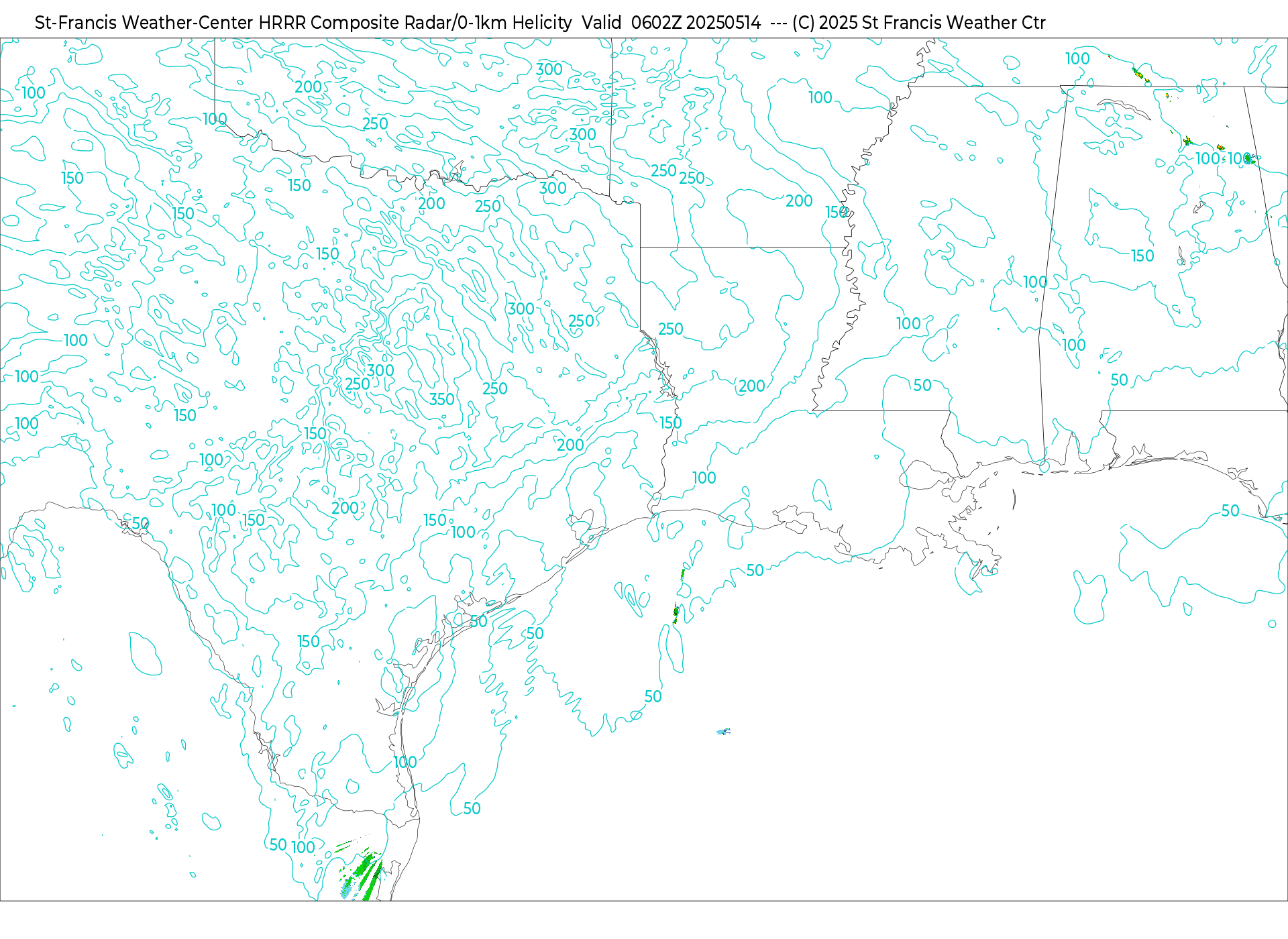The image size is (1288, 939).
Task: Click the "St-Francis Weather-Center" title text
Action: 144,23
